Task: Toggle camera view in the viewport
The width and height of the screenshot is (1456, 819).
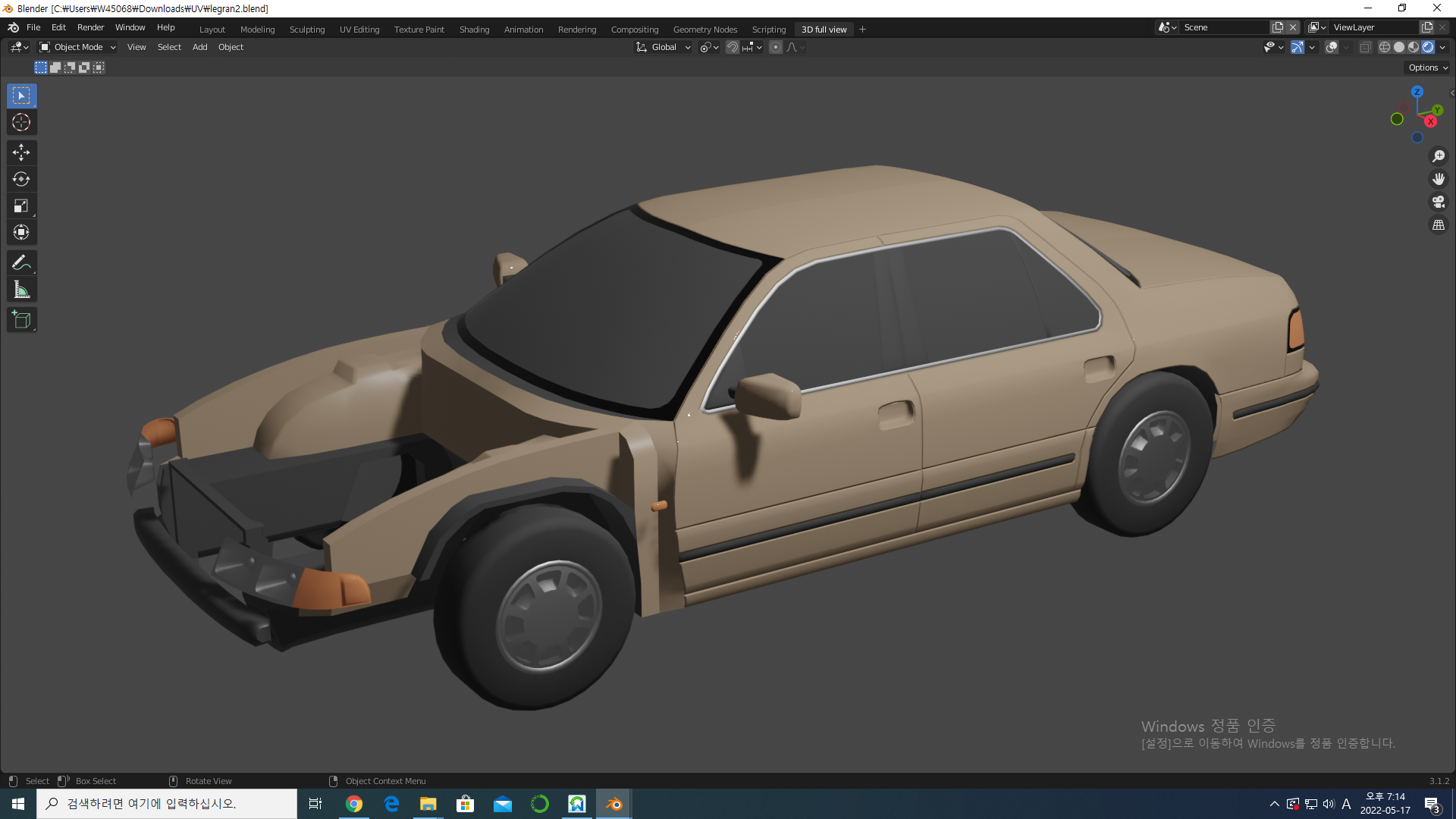Action: pos(1438,202)
